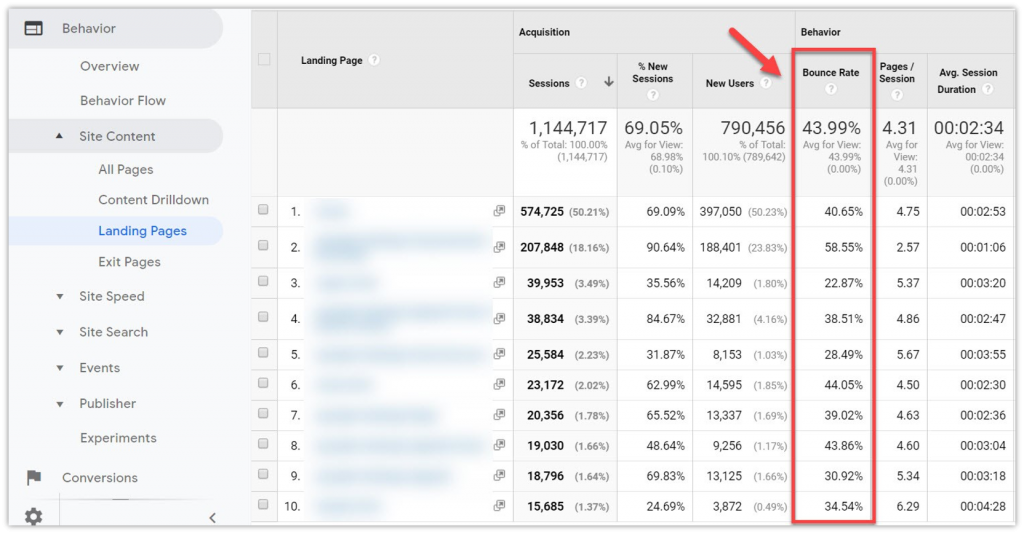The width and height of the screenshot is (1024, 534).
Task: Open the Behavior section icon
Action: tap(33, 29)
